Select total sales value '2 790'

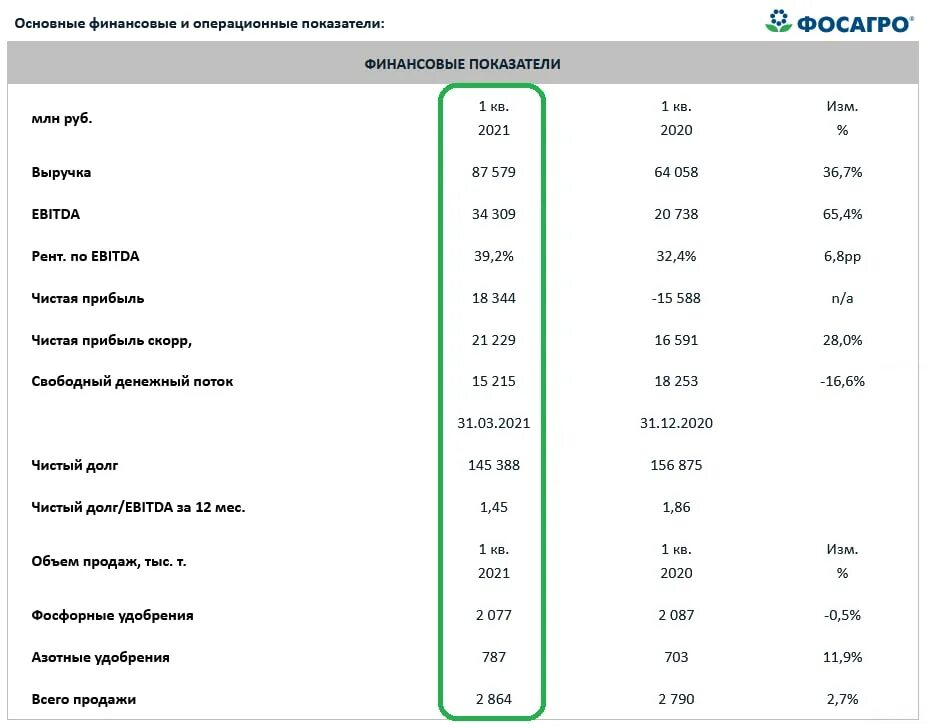click(x=676, y=700)
